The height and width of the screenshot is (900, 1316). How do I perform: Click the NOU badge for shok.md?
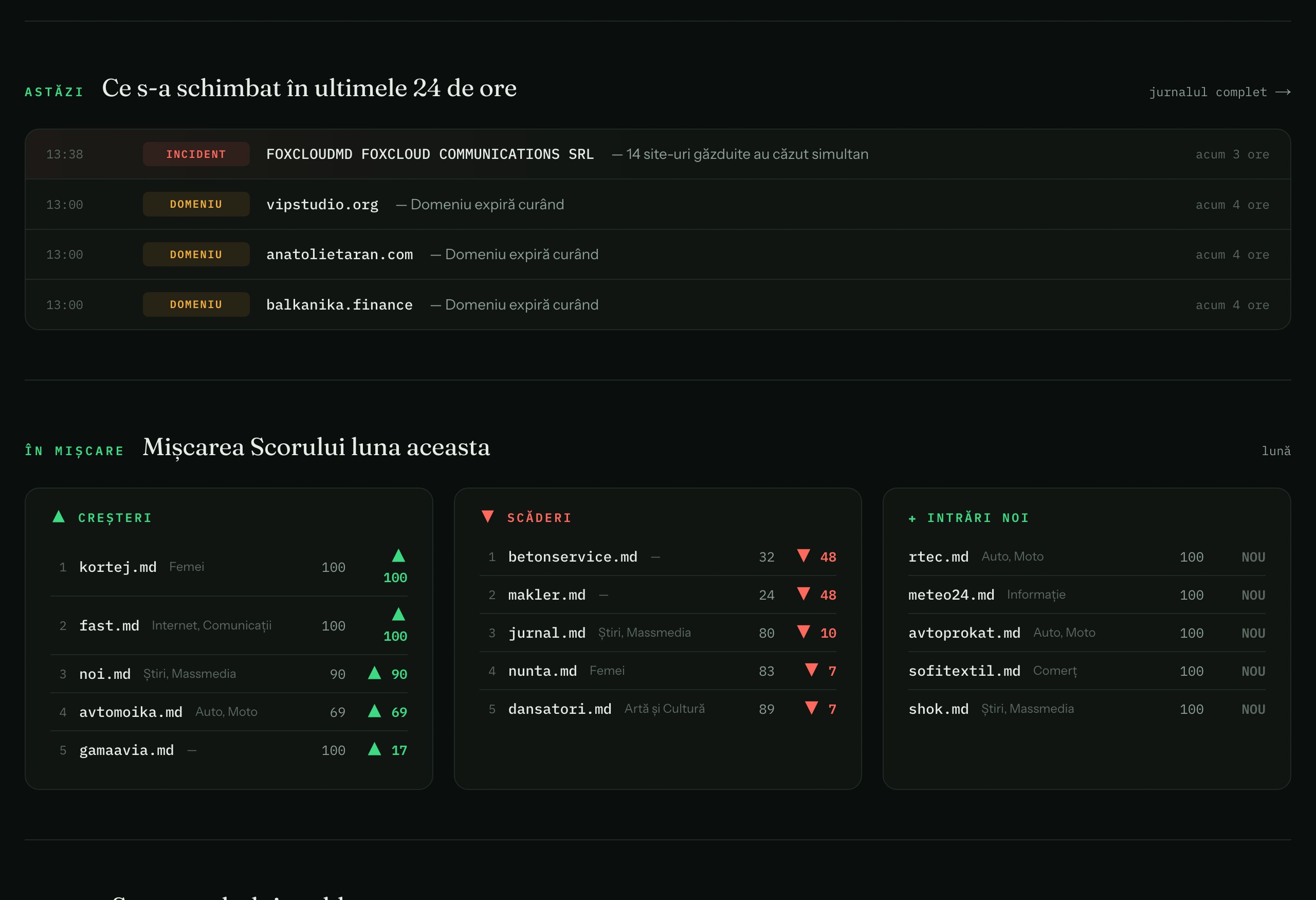pyautogui.click(x=1253, y=709)
